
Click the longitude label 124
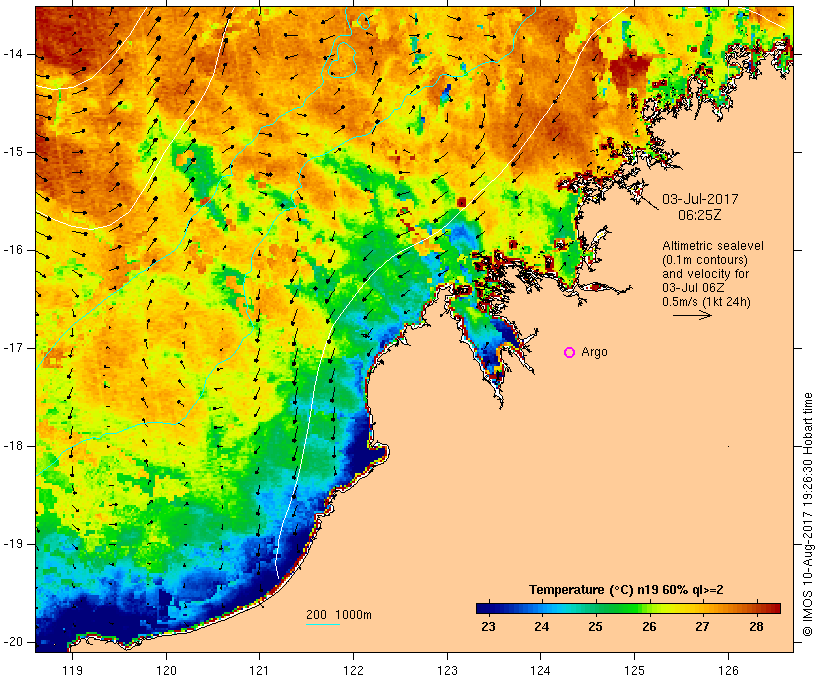pos(540,670)
